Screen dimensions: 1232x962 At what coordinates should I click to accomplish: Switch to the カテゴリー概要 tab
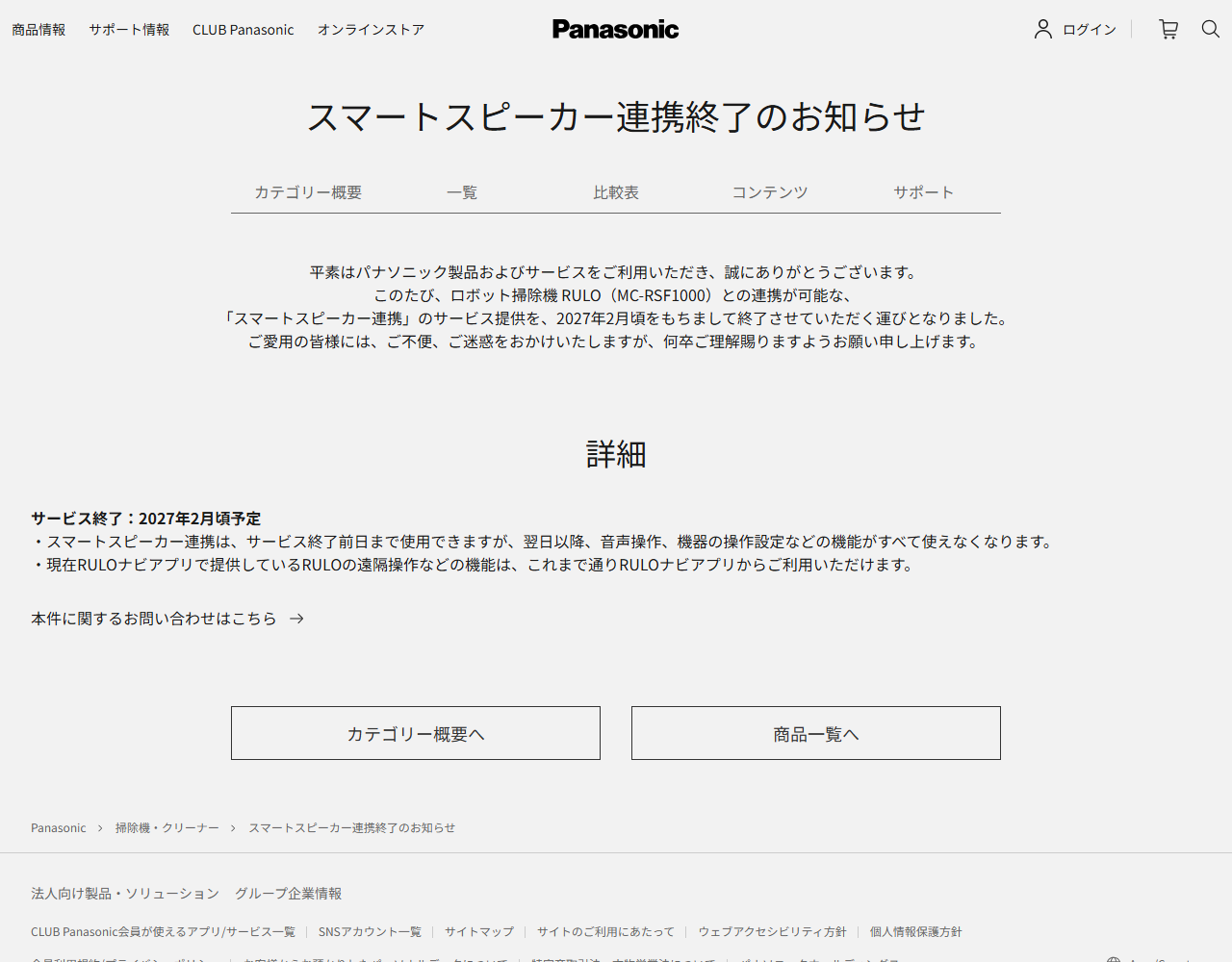[308, 192]
